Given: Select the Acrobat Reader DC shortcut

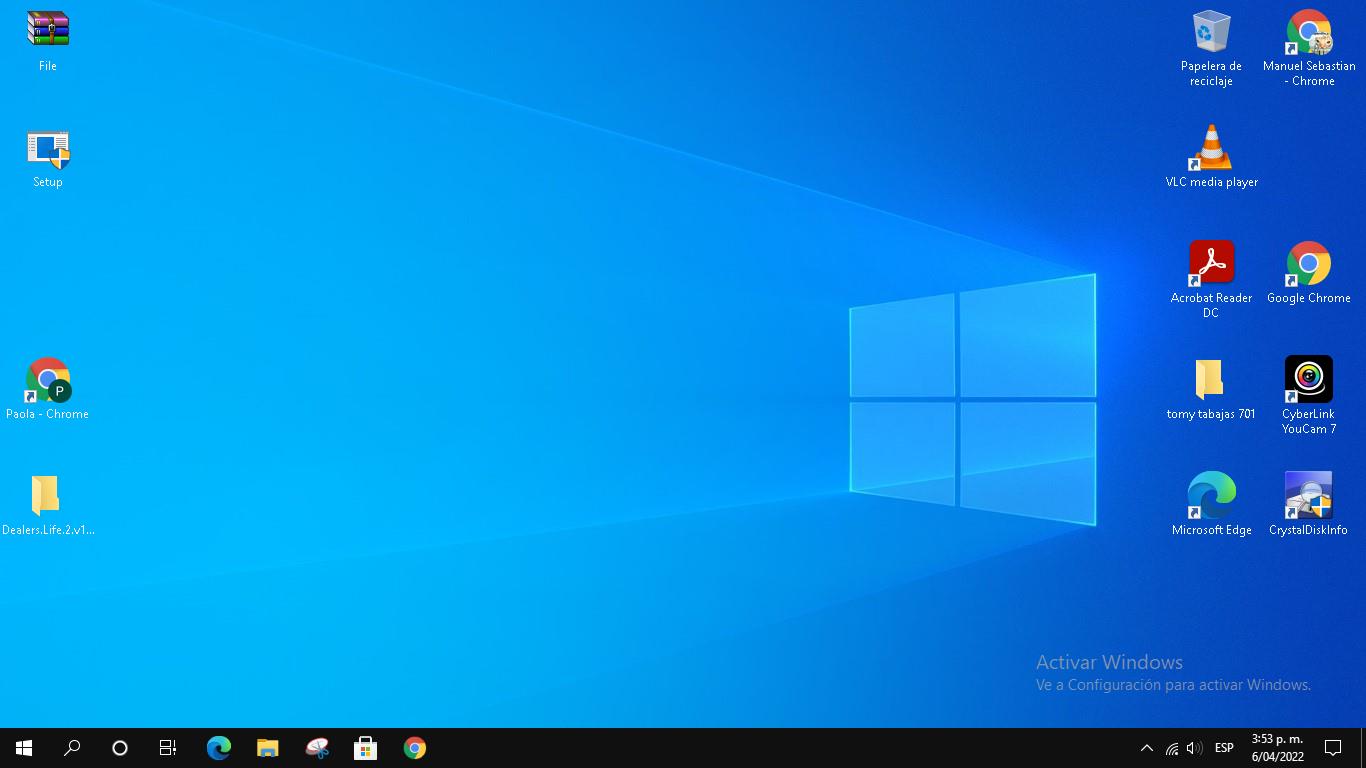Looking at the screenshot, I should (1211, 266).
